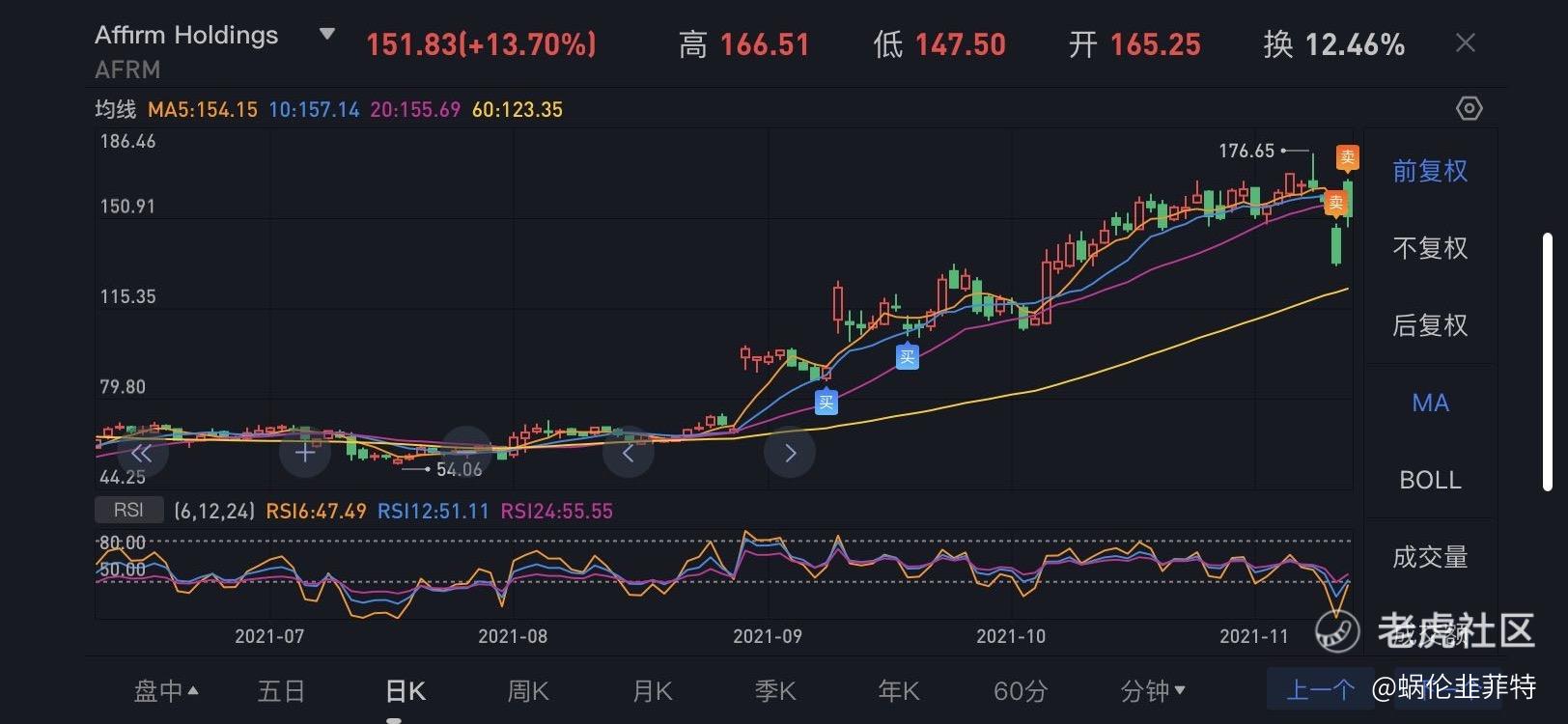The width and height of the screenshot is (1568, 724).
Task: Toggle the MA overlay indicator
Action: tap(1430, 403)
